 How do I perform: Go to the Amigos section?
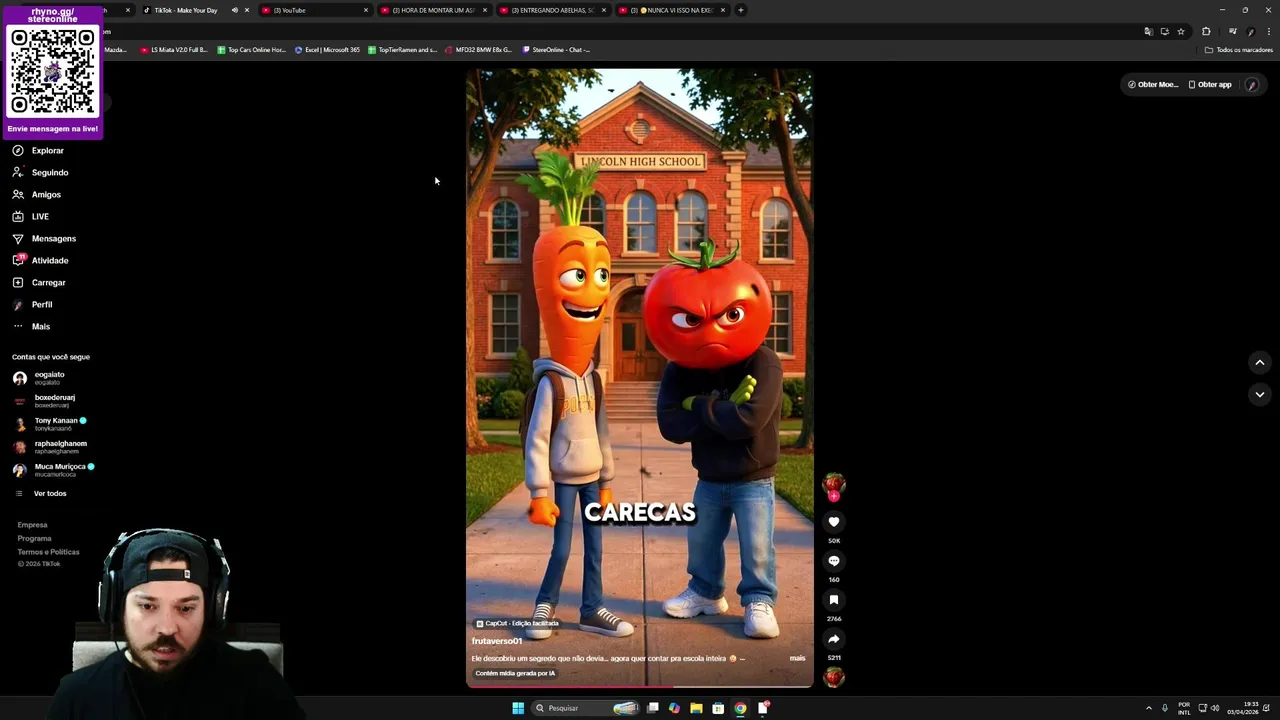[x=37, y=194]
